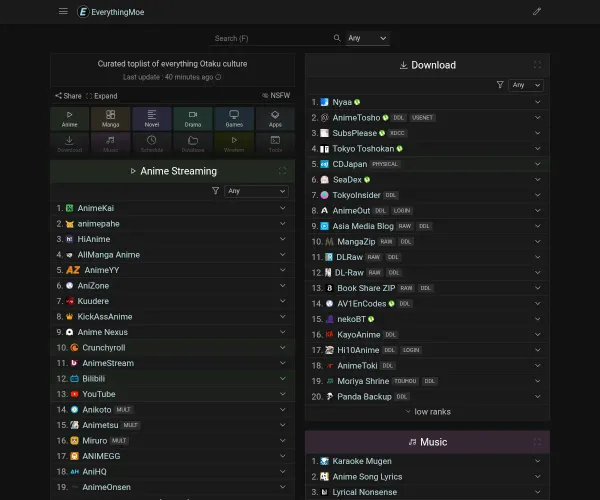600x500 pixels.
Task: Click the pencil edit icon in header
Action: pyautogui.click(x=536, y=12)
